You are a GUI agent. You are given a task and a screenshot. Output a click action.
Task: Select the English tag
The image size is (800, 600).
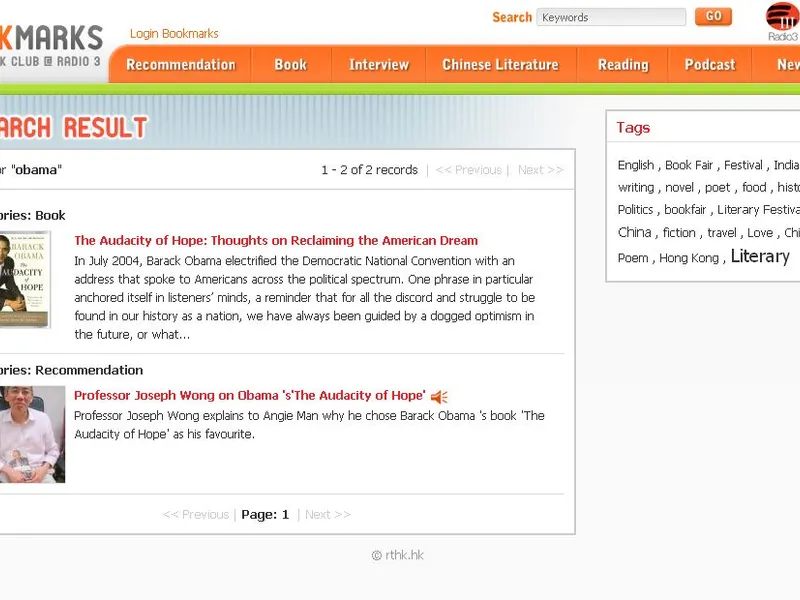(636, 165)
